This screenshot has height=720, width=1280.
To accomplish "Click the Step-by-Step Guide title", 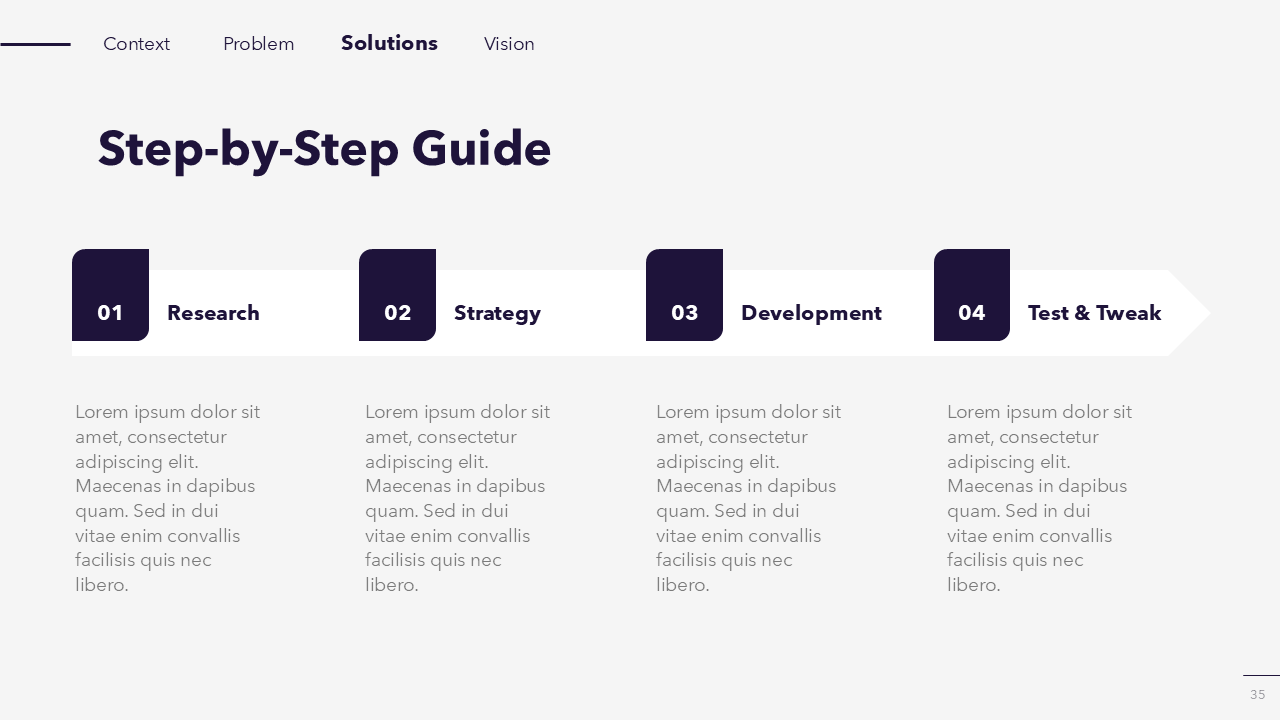I will [x=324, y=149].
